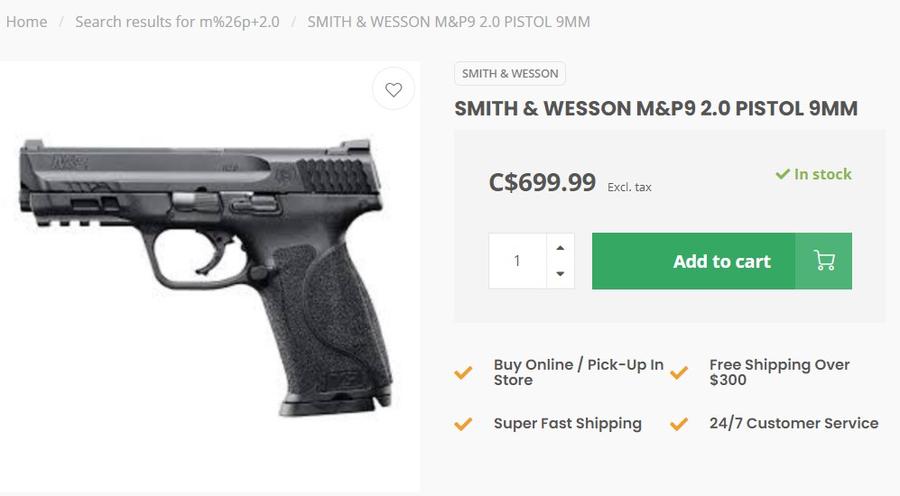Click the C$699.99 price

click(542, 183)
